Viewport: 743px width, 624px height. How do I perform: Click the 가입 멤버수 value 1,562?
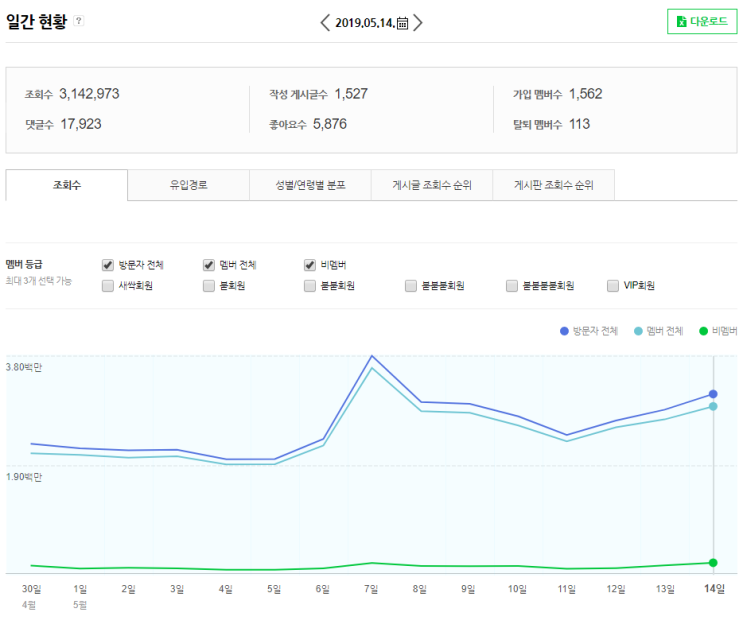586,94
